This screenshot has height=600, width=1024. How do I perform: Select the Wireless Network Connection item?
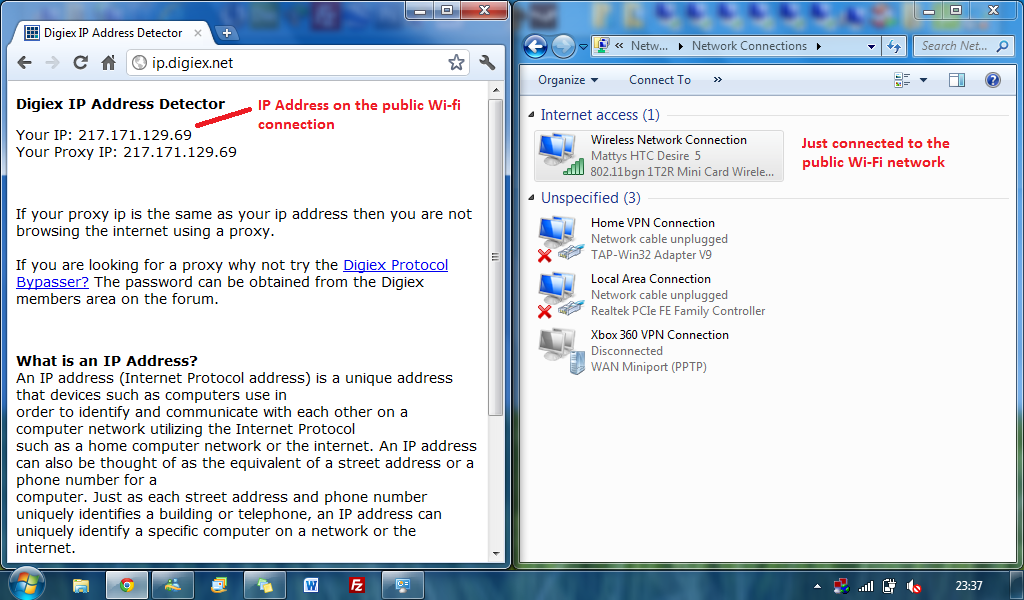coord(659,155)
